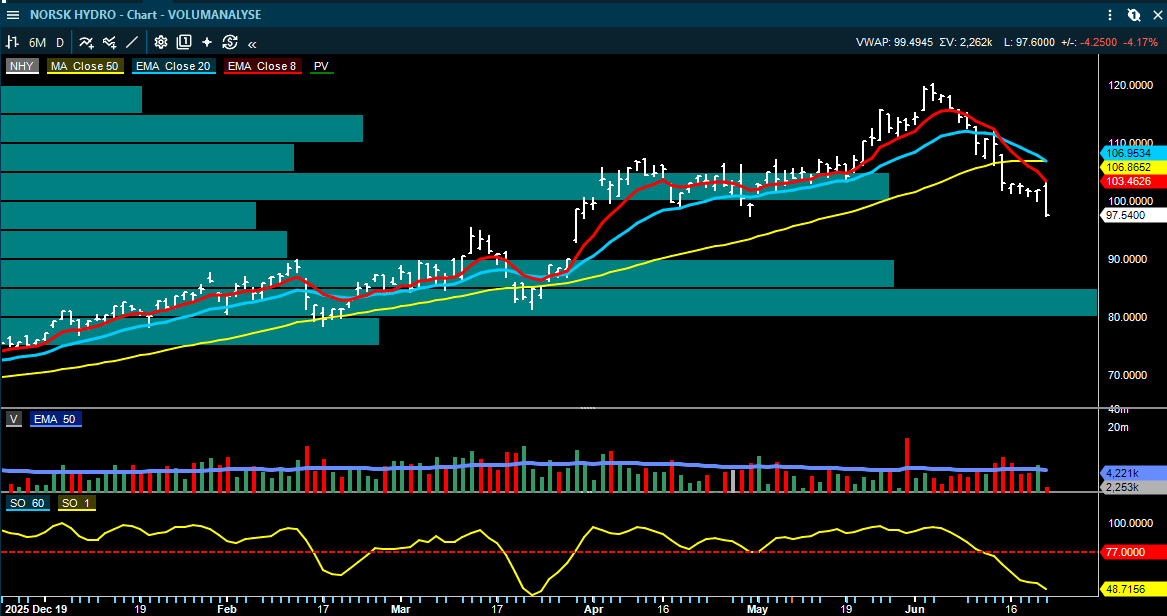Open the 6M time range selector
Viewport: 1167px width, 616px height.
37,42
